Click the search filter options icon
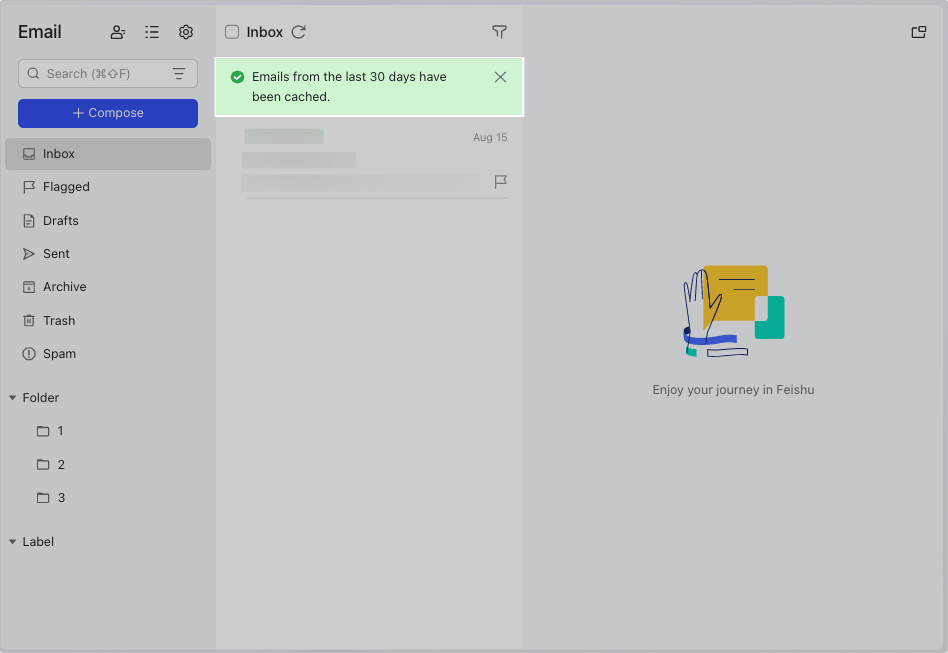Image resolution: width=948 pixels, height=653 pixels. [x=179, y=74]
